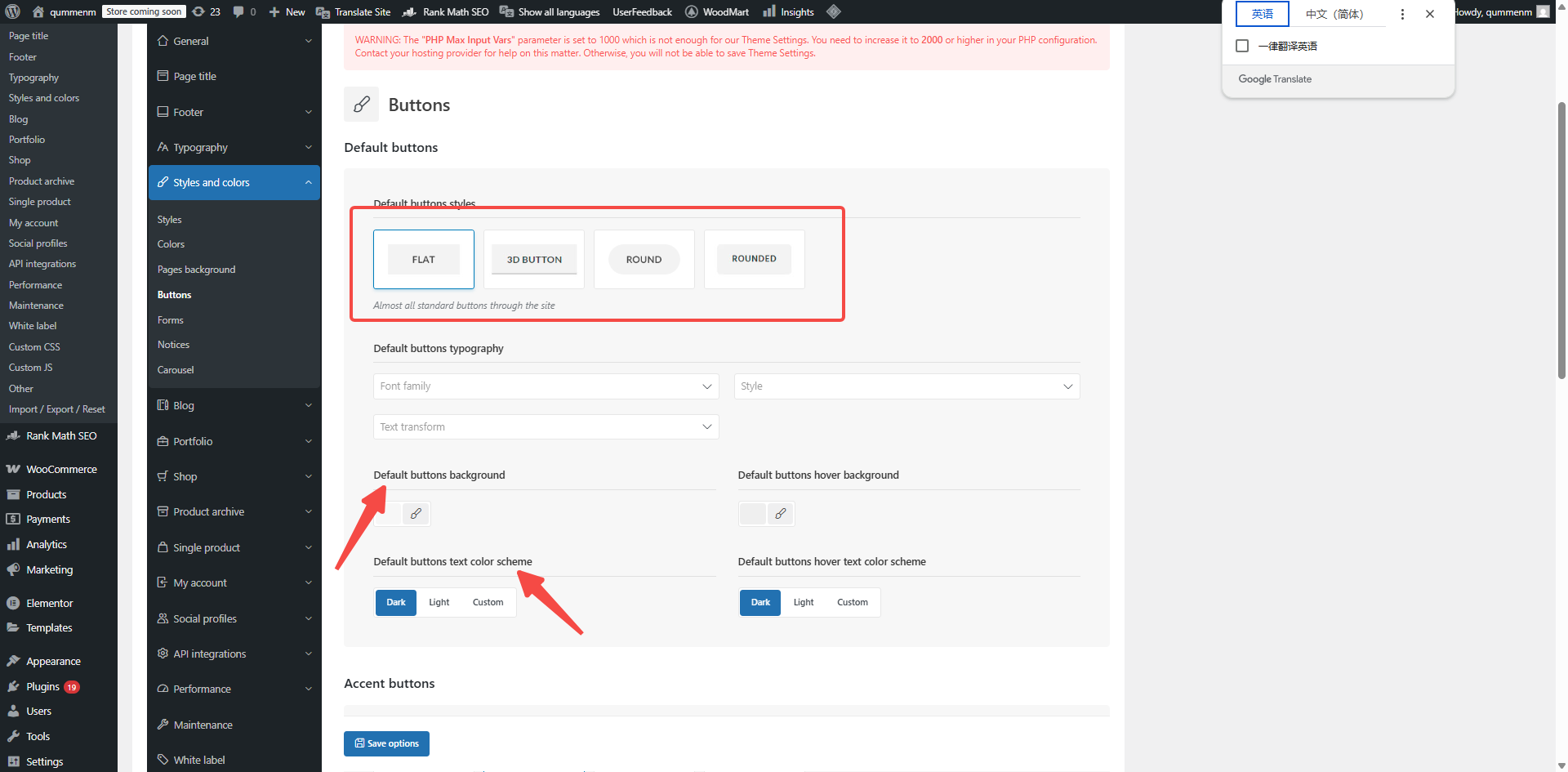Click the WordPress logo in admin bar

coord(13,11)
